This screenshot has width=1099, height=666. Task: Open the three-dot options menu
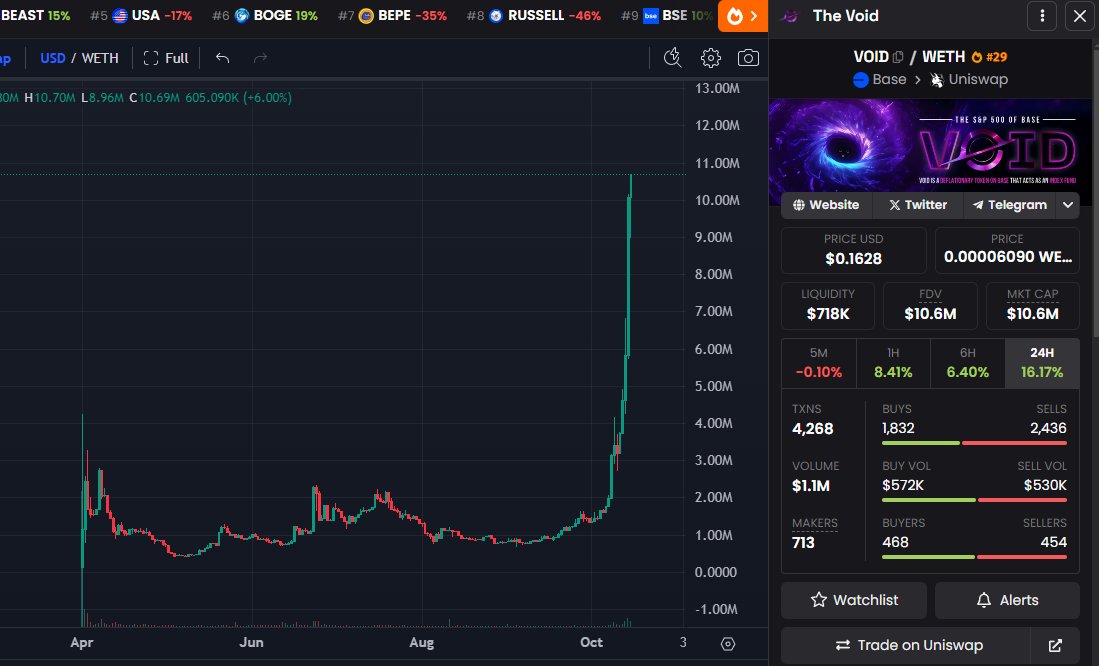pyautogui.click(x=1042, y=15)
